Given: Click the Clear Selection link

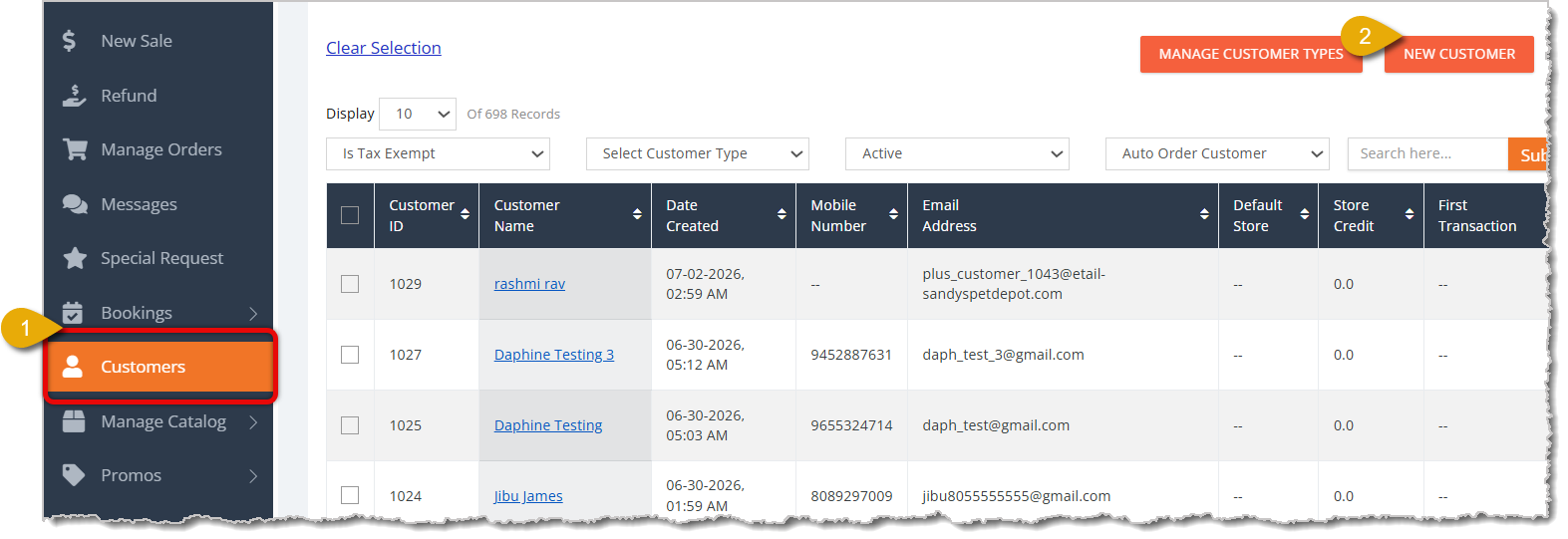Looking at the screenshot, I should click(x=384, y=48).
